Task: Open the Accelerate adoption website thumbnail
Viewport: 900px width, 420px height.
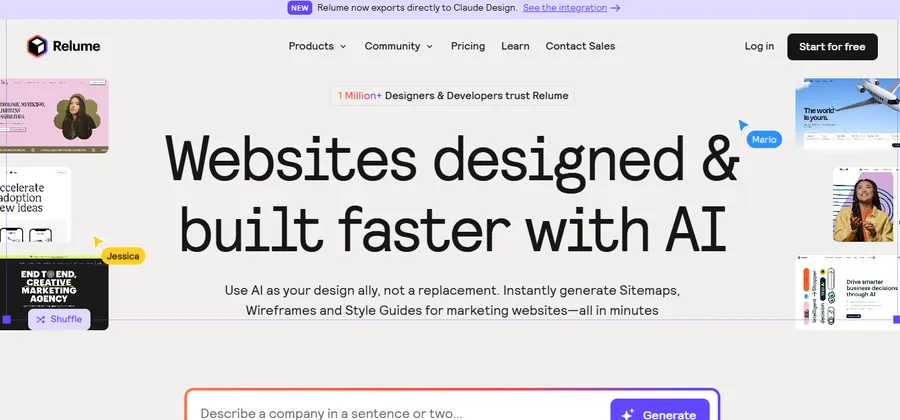Action: point(36,205)
